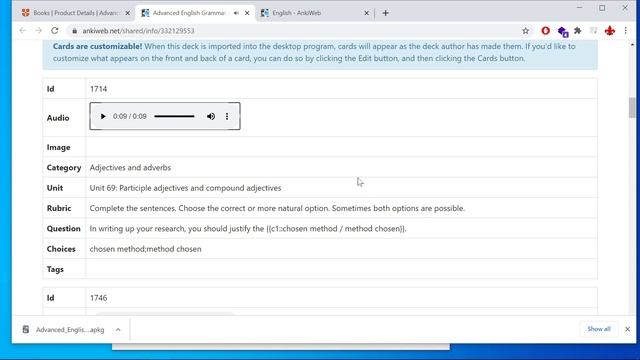Viewport: 640px width, 360px height.
Task: Close the Advanced English Grammar tab
Action: [247, 13]
